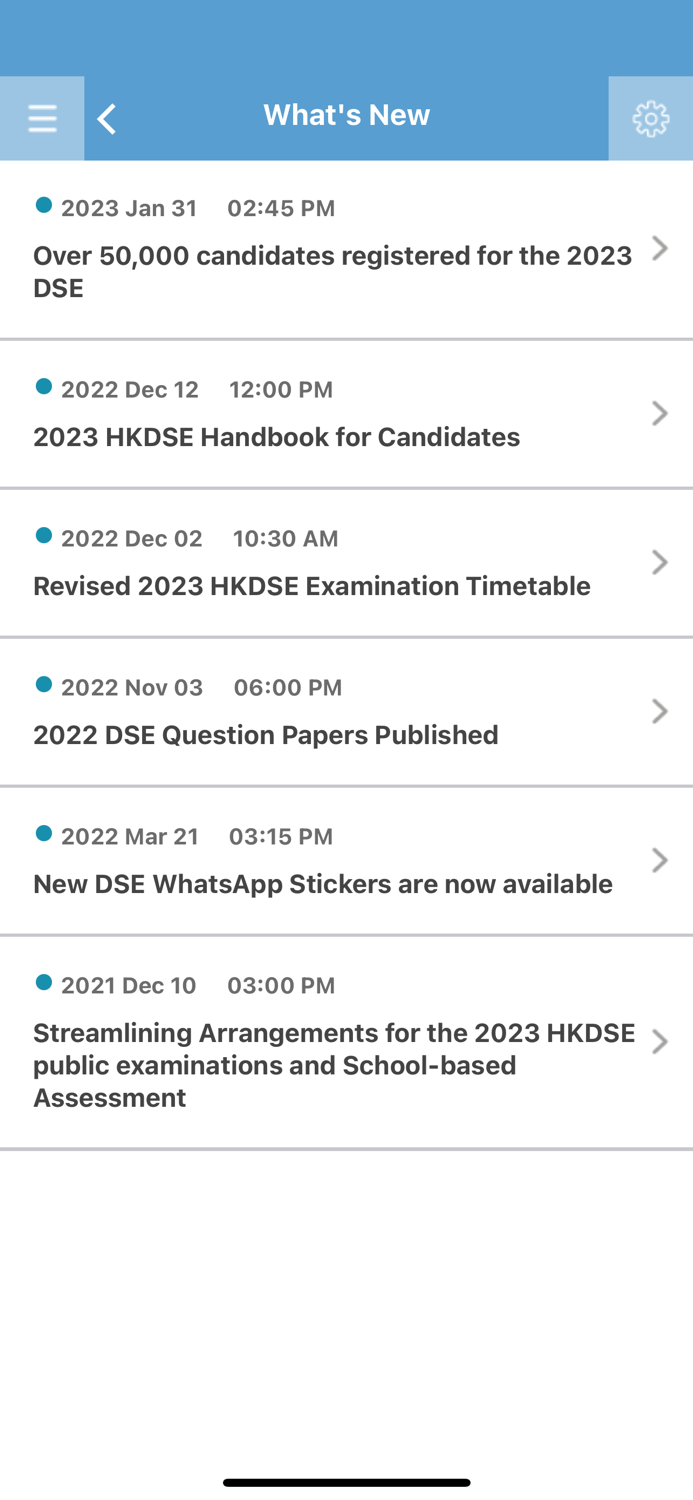Screen dimensions: 693x1500
Task: View the New DSE WhatsApp Stickers announcement
Action: click(322, 884)
